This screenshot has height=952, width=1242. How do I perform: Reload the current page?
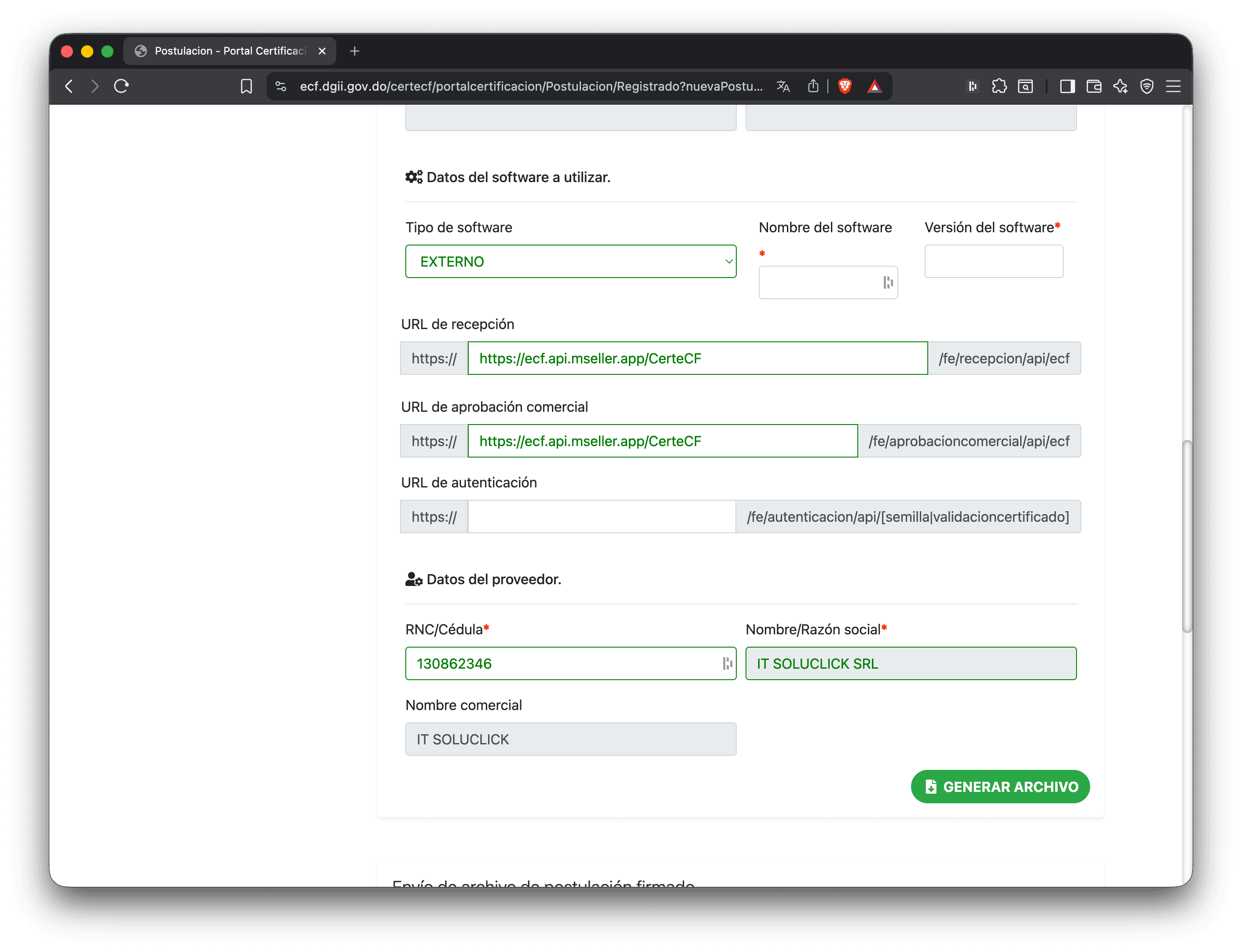[121, 86]
